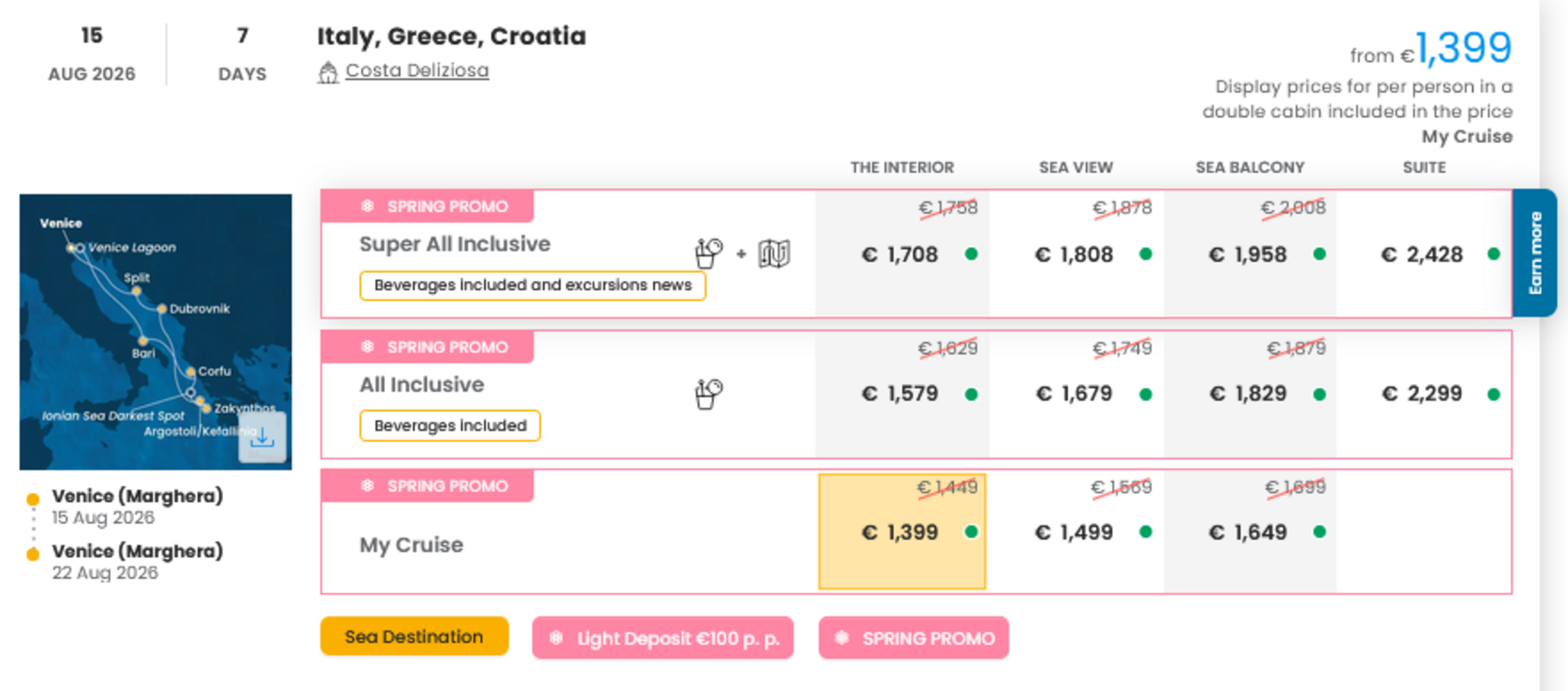Click the ship icon beside Costa Deliziosa
1568x691 pixels.
328,72
